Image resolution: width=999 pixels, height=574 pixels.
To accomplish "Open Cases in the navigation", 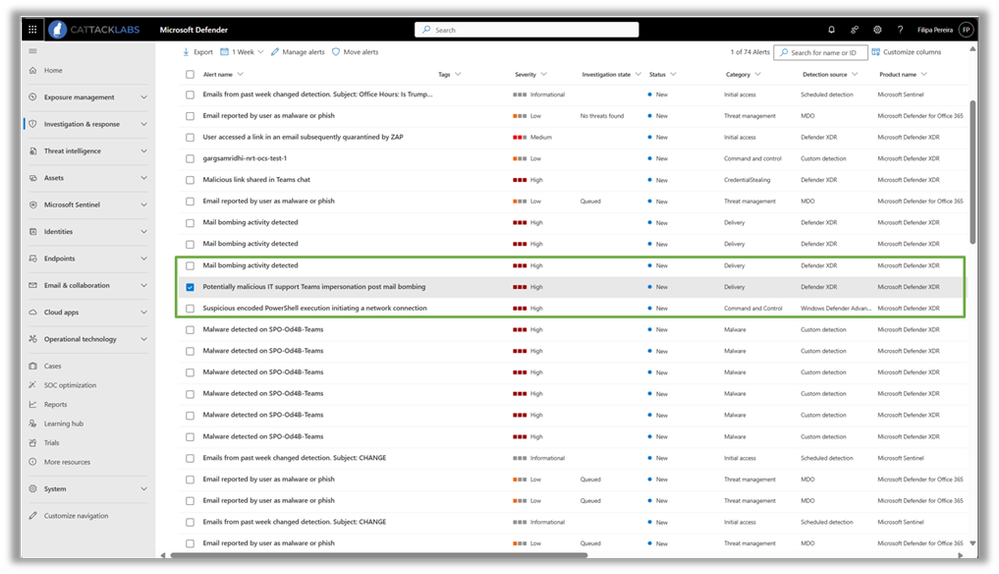I will click(x=52, y=366).
